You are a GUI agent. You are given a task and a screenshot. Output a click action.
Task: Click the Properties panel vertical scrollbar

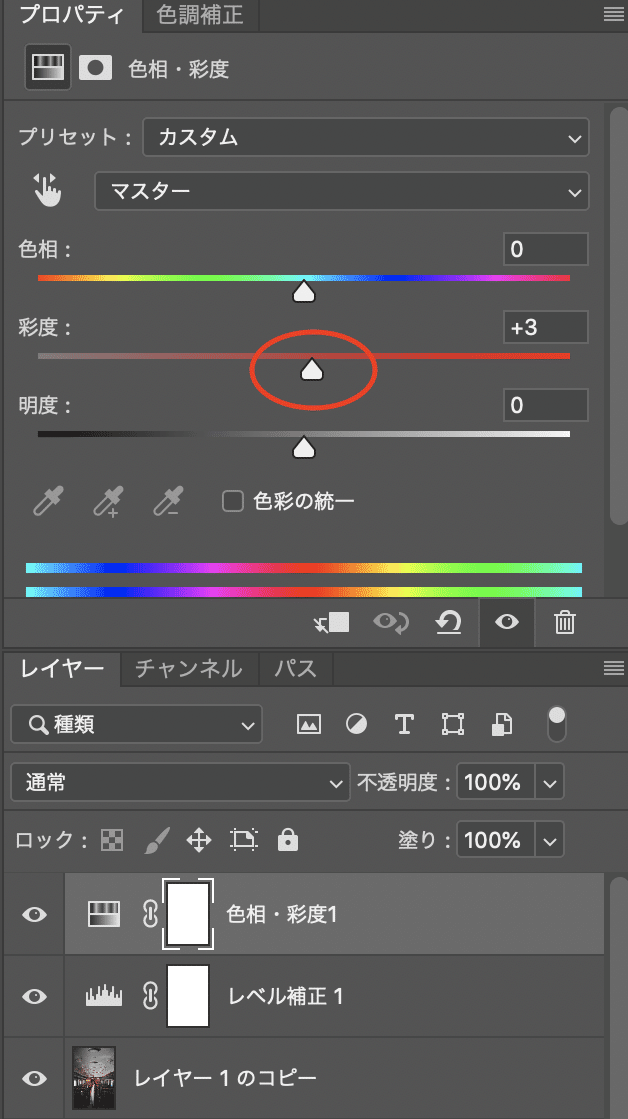pos(618,314)
